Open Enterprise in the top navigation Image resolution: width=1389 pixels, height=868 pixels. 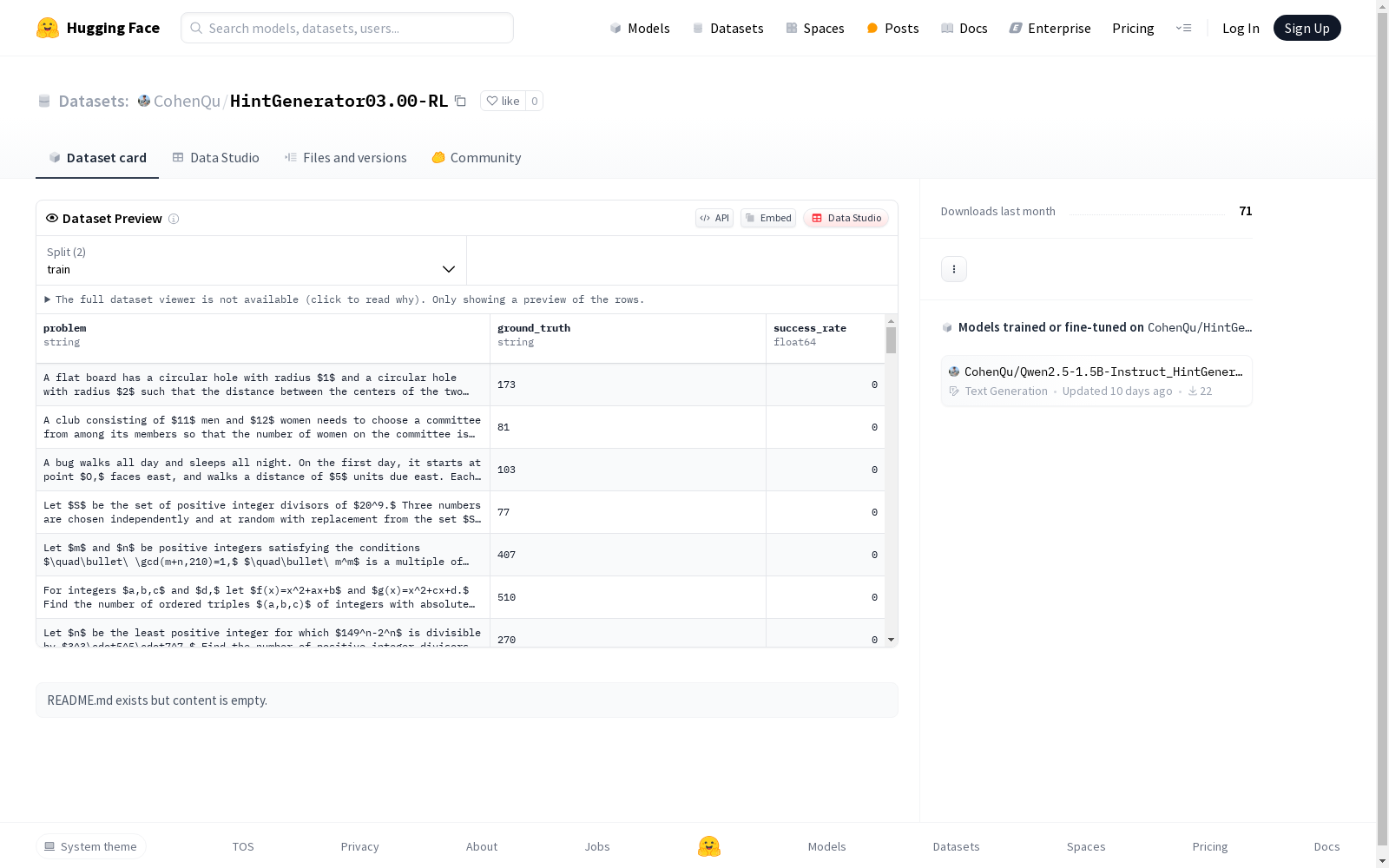(1050, 28)
